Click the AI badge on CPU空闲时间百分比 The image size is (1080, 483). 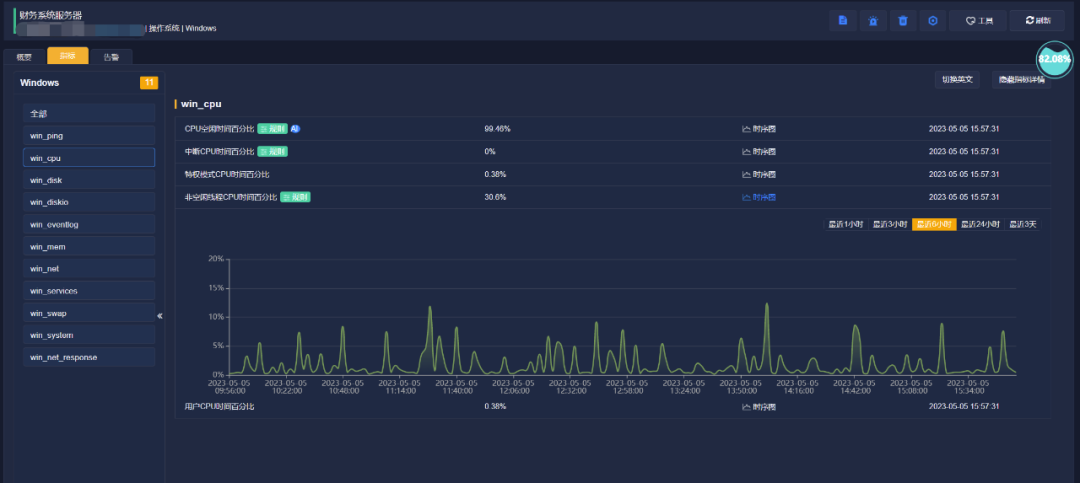point(295,129)
